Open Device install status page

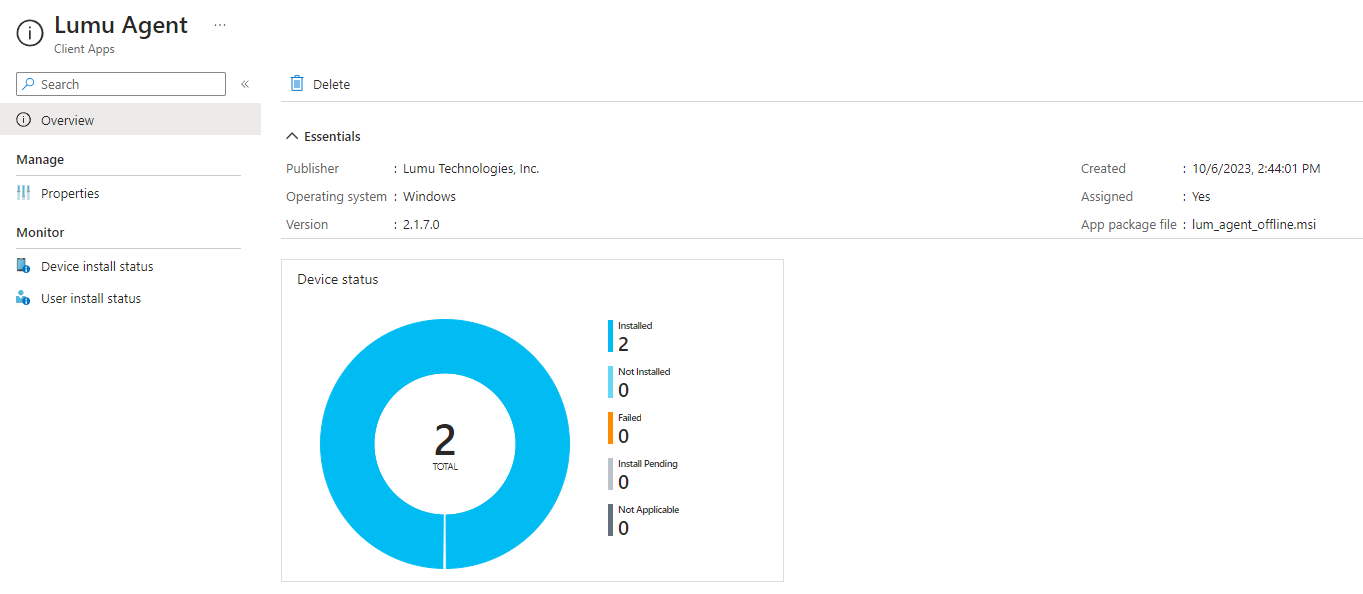(97, 266)
